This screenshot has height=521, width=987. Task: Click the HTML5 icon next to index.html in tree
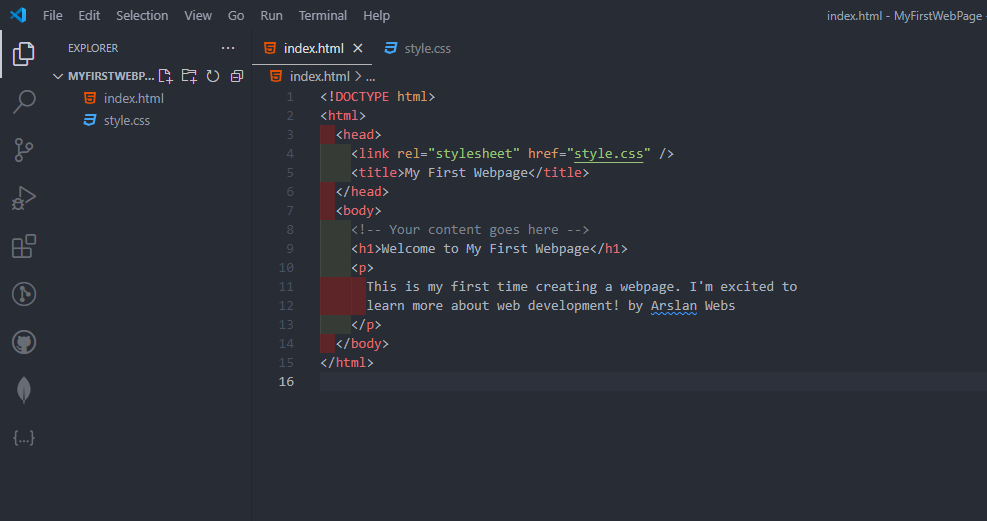coord(90,98)
